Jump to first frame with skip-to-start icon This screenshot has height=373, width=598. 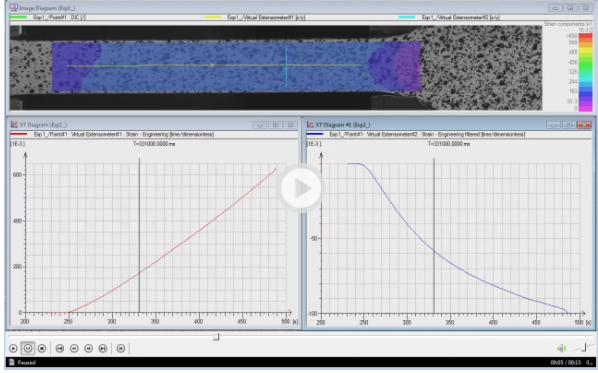(x=60, y=348)
